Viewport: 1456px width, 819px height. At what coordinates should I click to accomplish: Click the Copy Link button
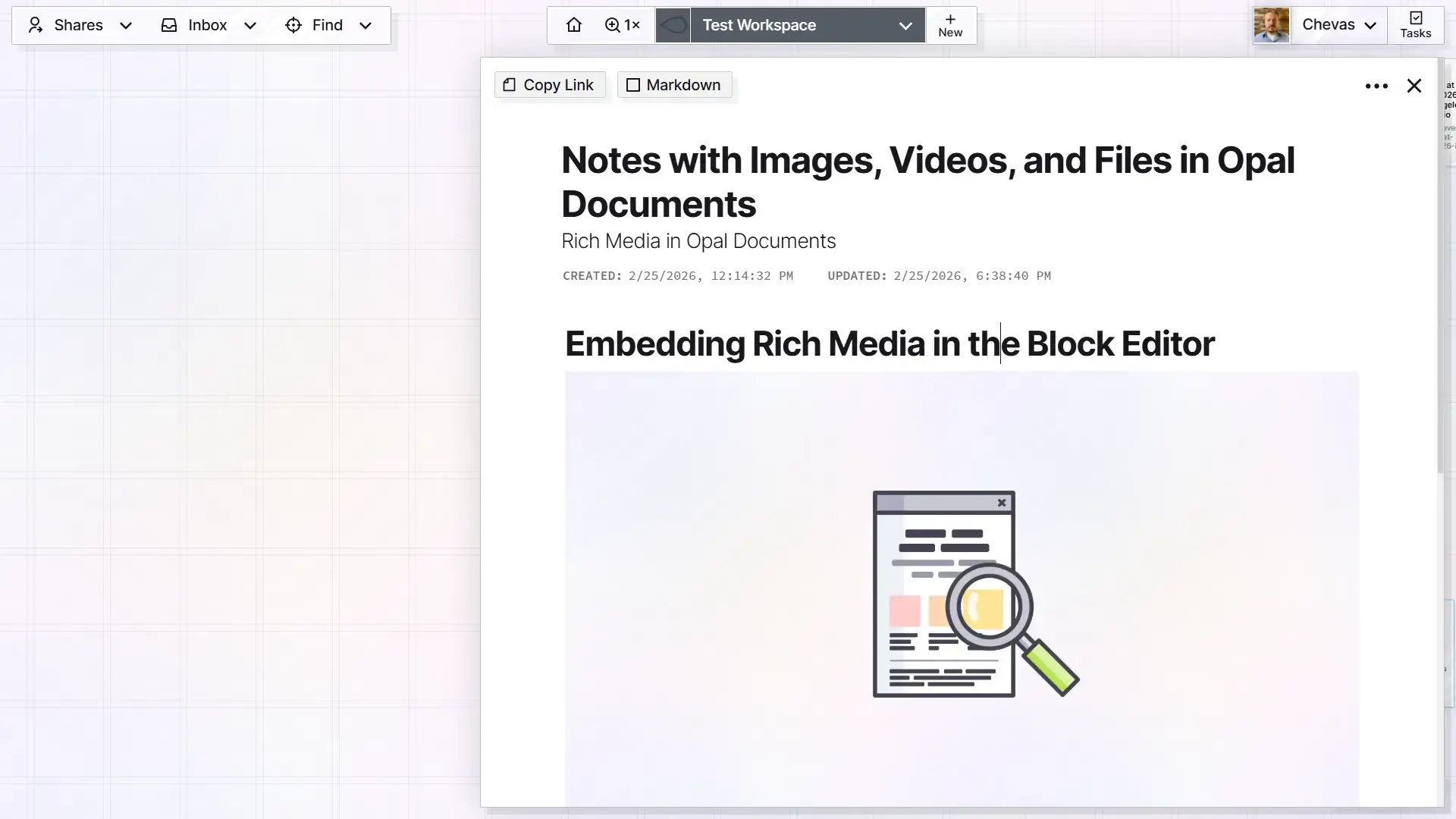coord(549,85)
